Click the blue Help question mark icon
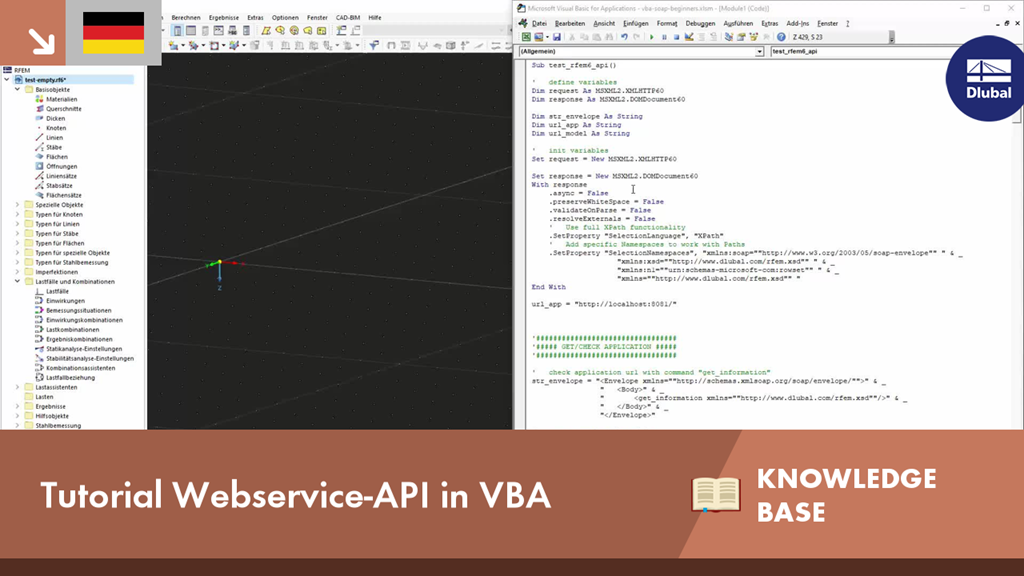 point(781,37)
